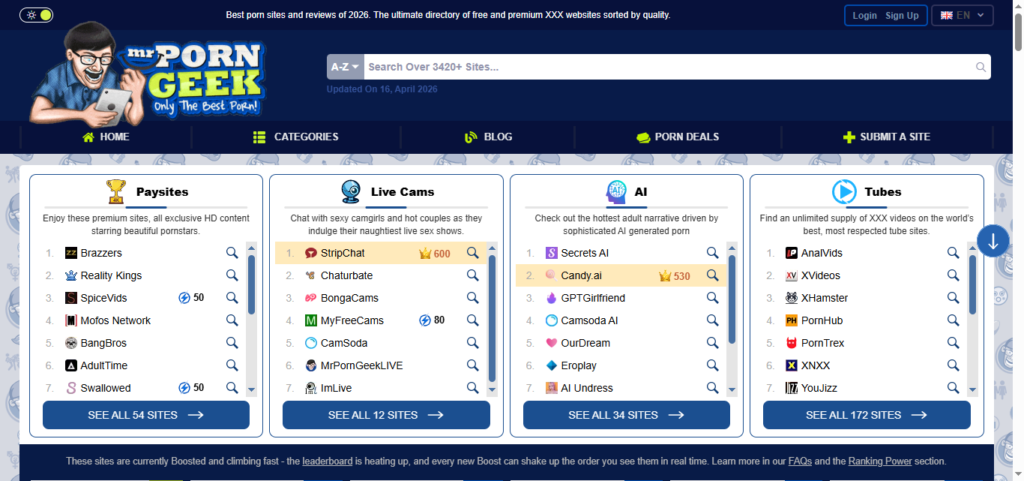
Task: Click the crown icon beside StripChat
Action: click(425, 253)
